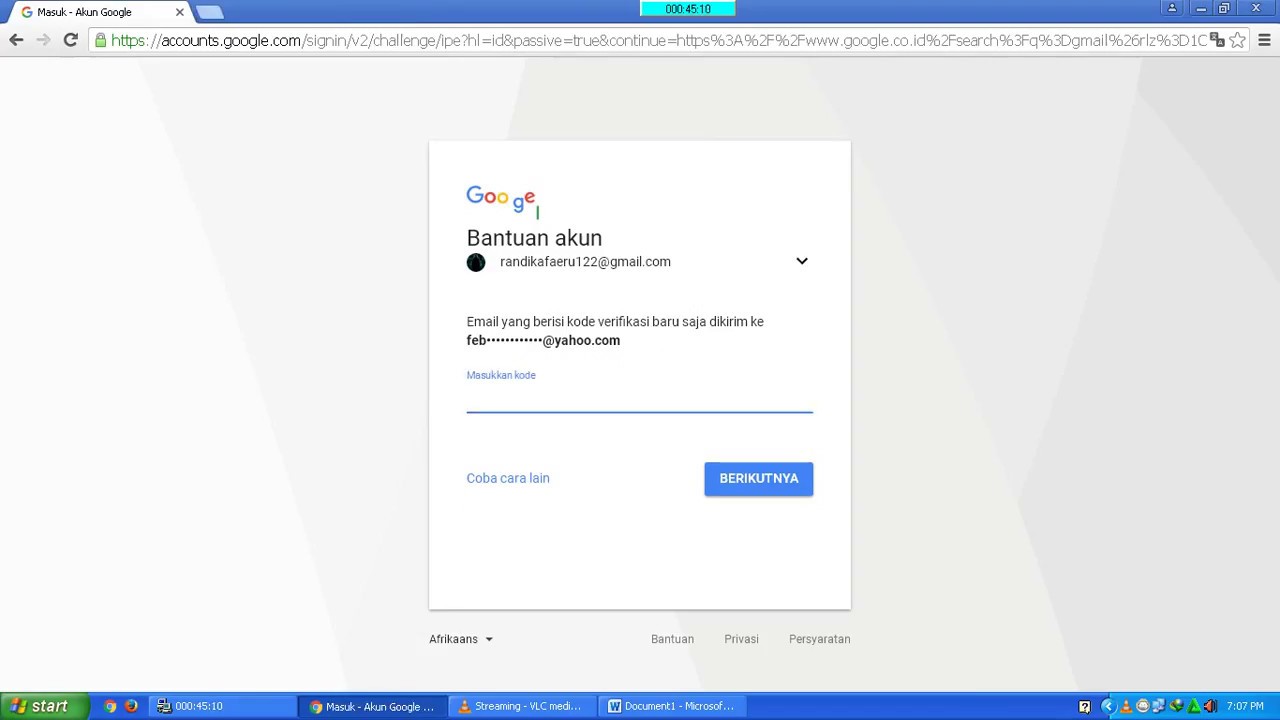This screenshot has width=1280, height=720.
Task: Click the cyan 000:45:10 timer overlay
Action: click(687, 9)
